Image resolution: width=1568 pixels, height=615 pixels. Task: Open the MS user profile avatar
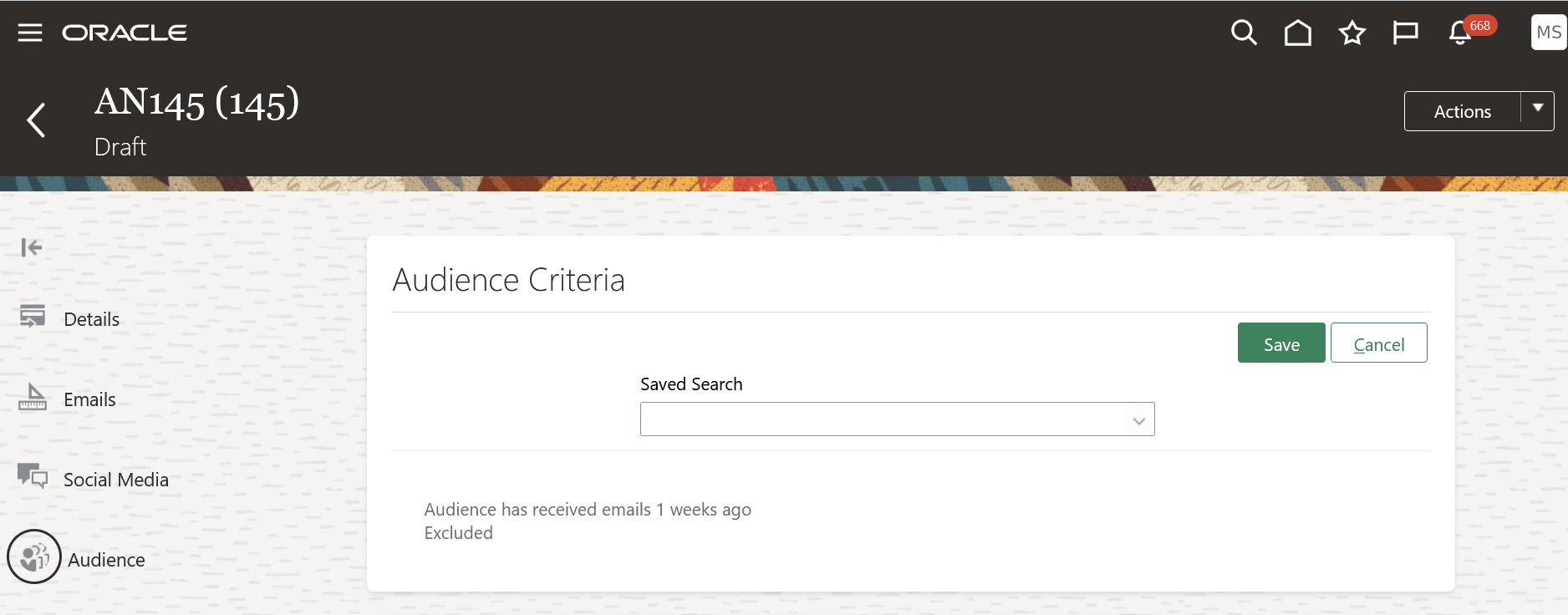(1549, 33)
